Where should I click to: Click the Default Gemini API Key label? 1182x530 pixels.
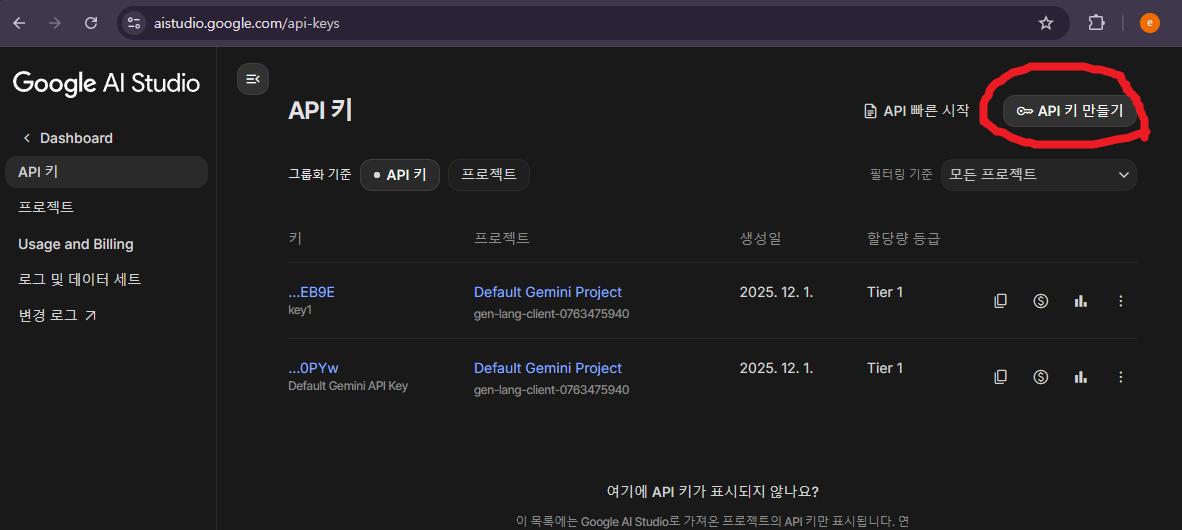point(348,386)
